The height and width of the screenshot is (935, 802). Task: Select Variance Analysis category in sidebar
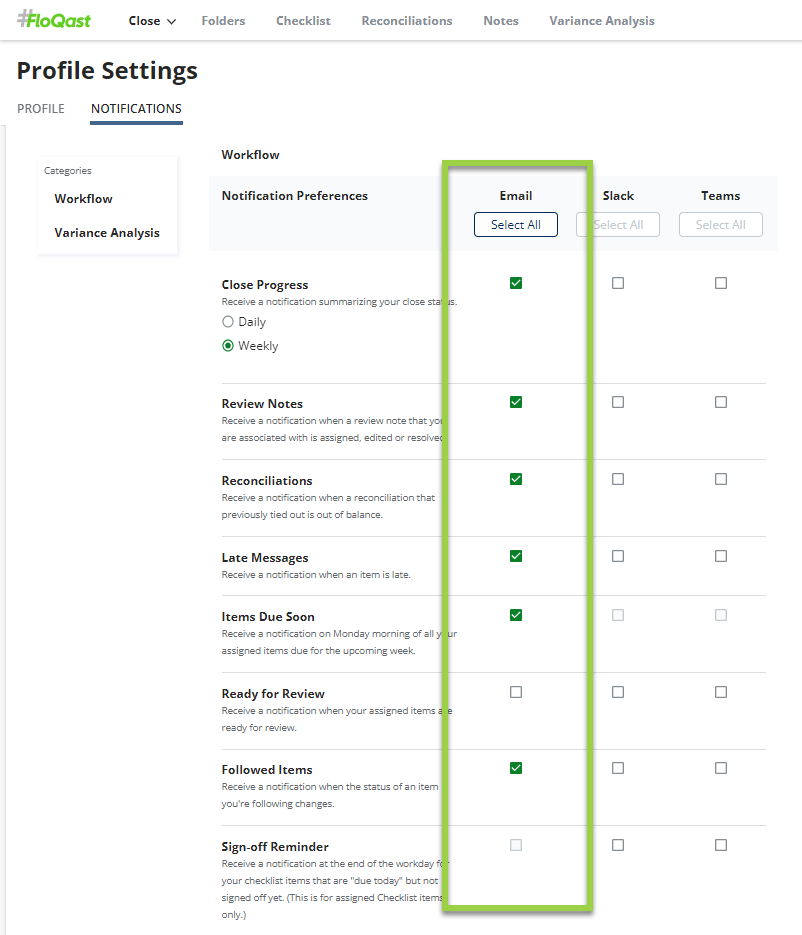(107, 233)
